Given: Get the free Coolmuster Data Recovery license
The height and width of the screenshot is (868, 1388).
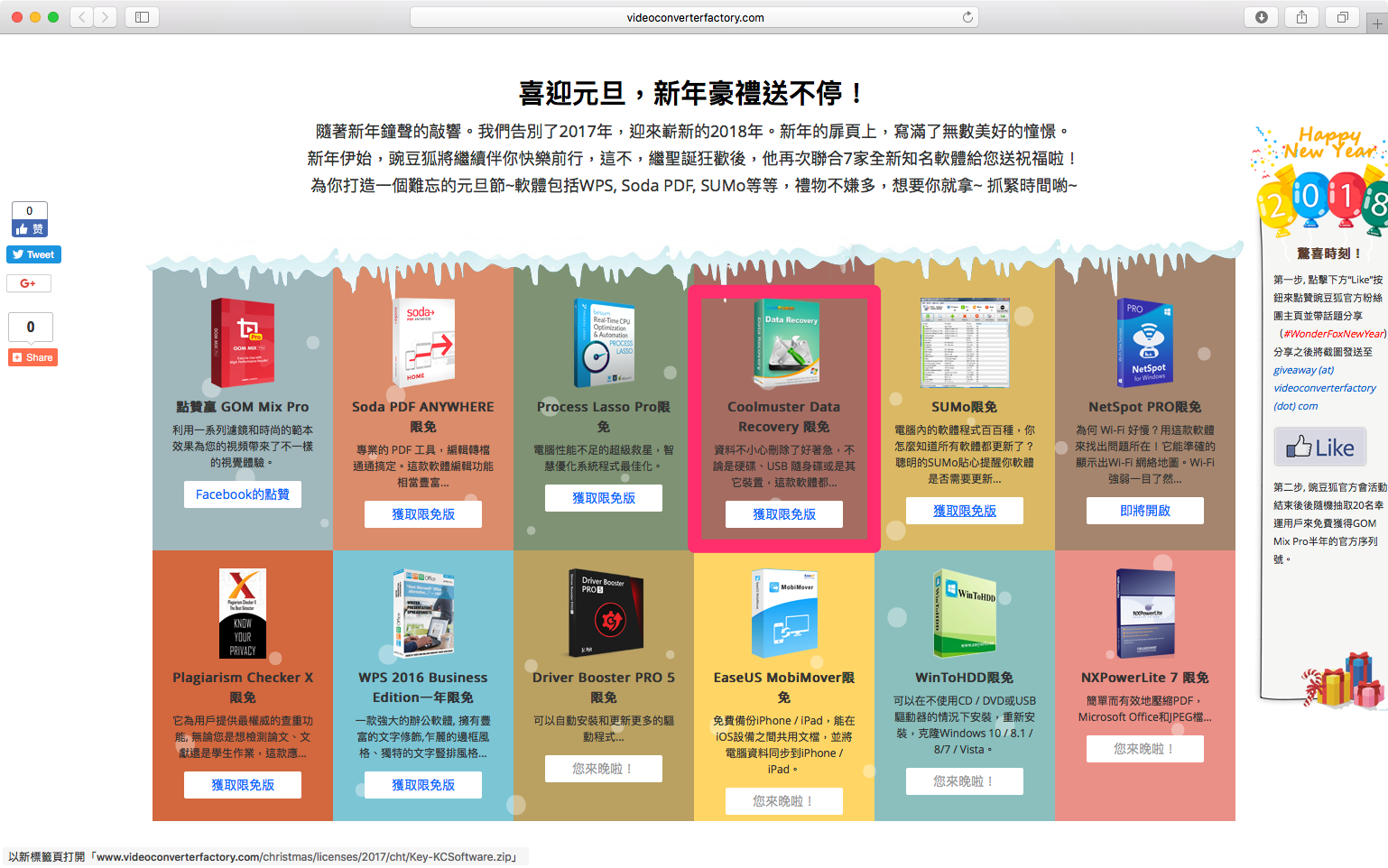Looking at the screenshot, I should tap(784, 514).
